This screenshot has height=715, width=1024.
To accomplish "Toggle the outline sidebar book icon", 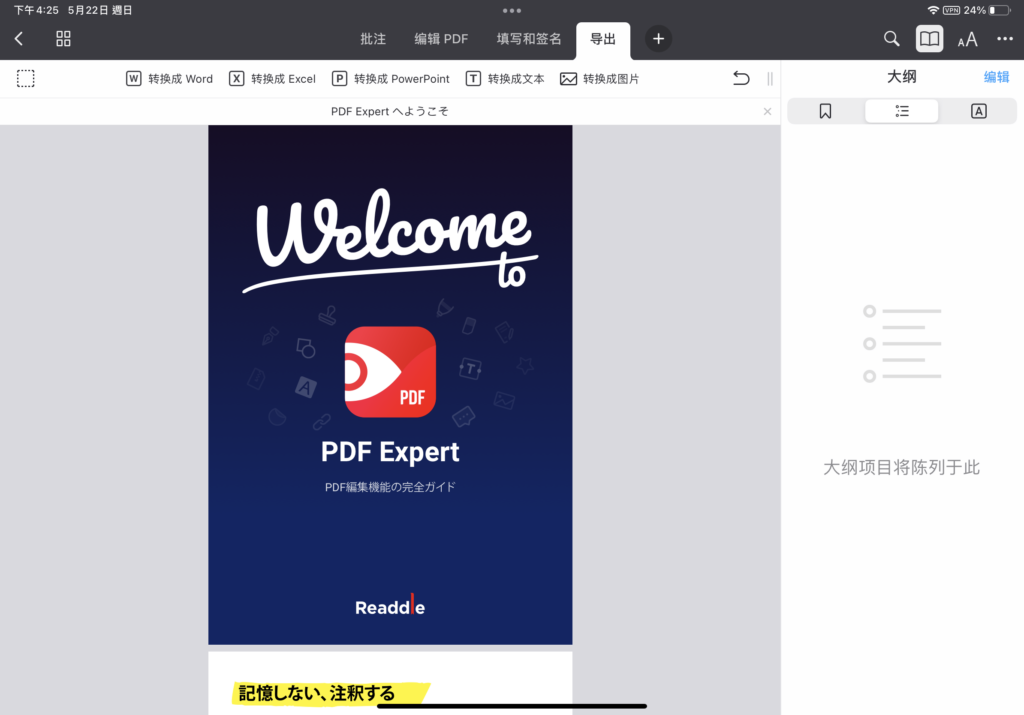I will tap(929, 39).
